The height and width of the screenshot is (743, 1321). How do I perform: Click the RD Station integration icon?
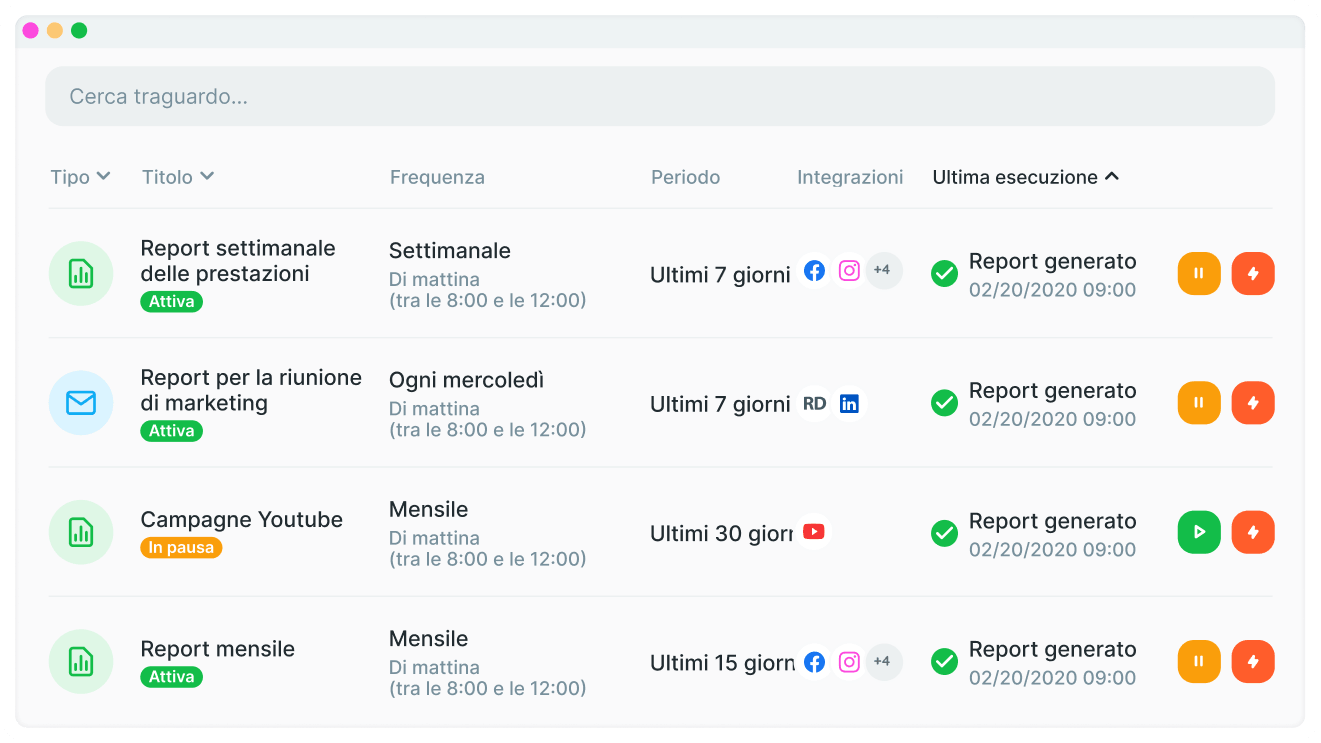pyautogui.click(x=814, y=404)
